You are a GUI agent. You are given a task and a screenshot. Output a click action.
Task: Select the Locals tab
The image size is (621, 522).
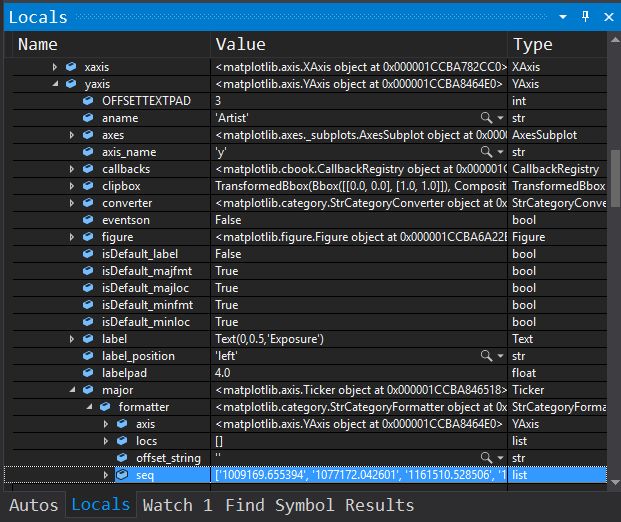[x=101, y=505]
